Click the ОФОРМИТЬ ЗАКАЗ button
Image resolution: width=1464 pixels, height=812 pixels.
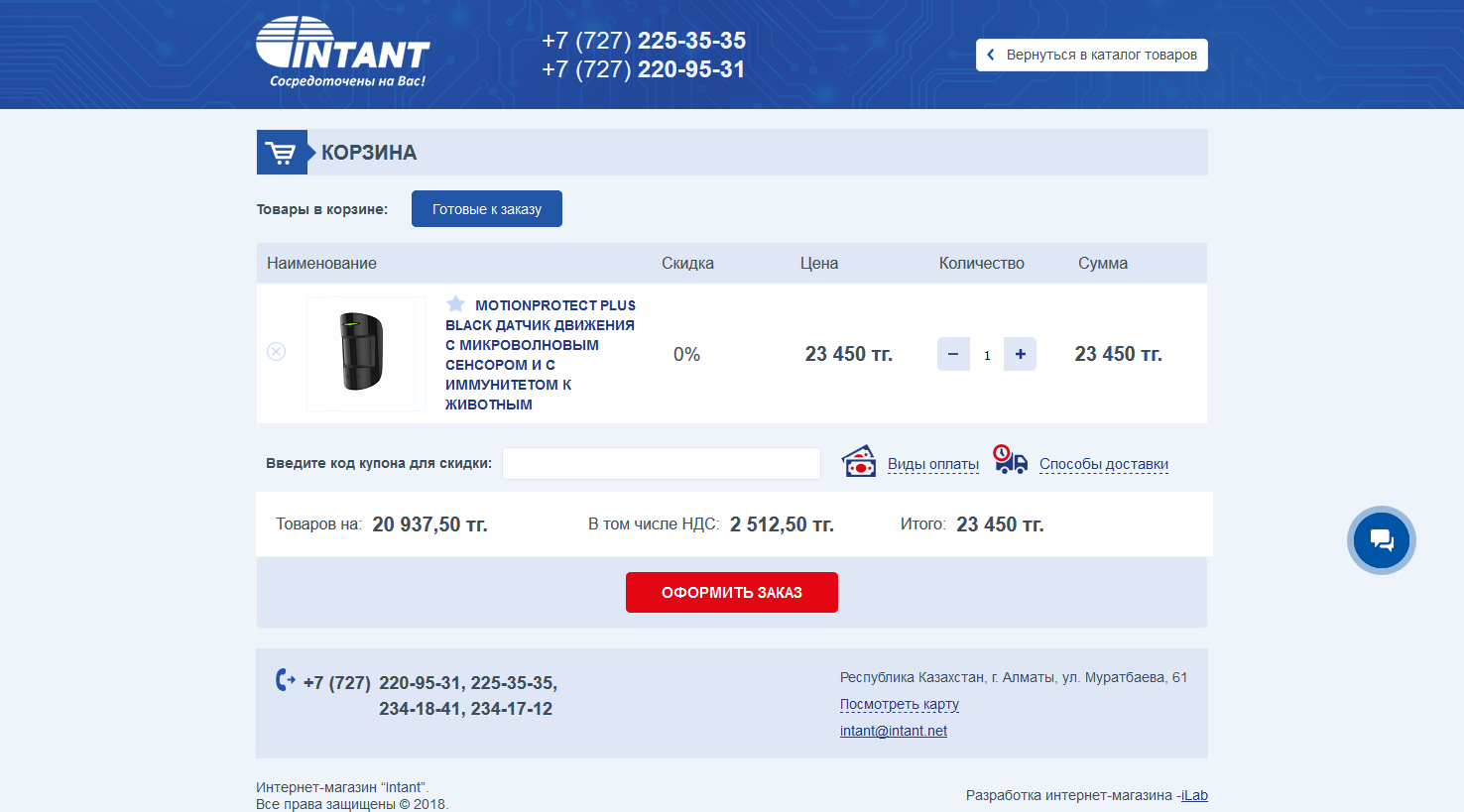(x=732, y=592)
